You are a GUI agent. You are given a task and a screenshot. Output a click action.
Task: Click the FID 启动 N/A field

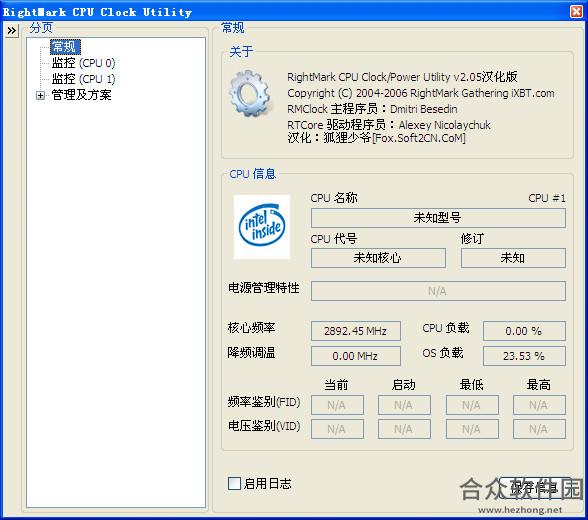pyautogui.click(x=404, y=405)
